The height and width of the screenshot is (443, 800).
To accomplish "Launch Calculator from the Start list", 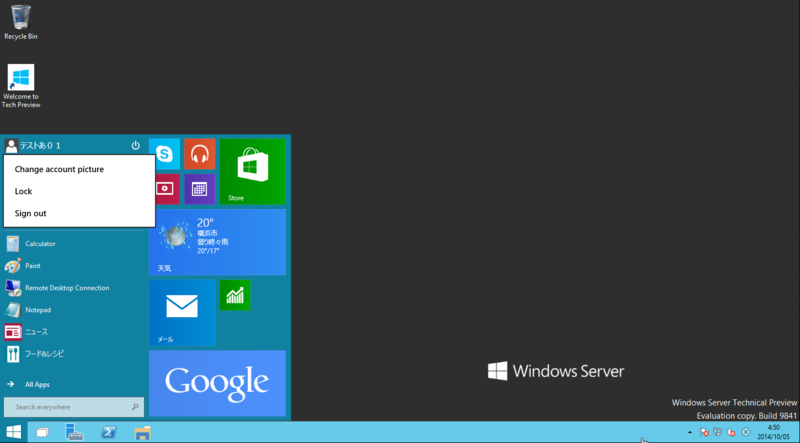I will tap(74, 243).
